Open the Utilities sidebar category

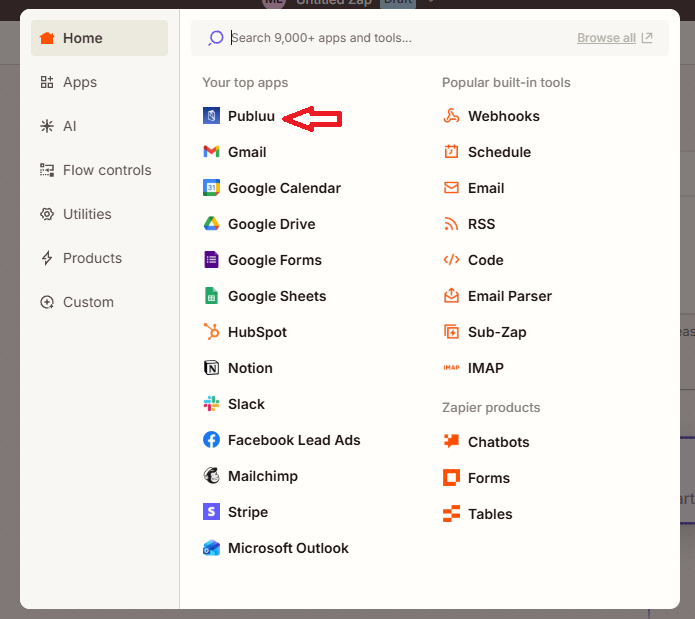point(99,214)
